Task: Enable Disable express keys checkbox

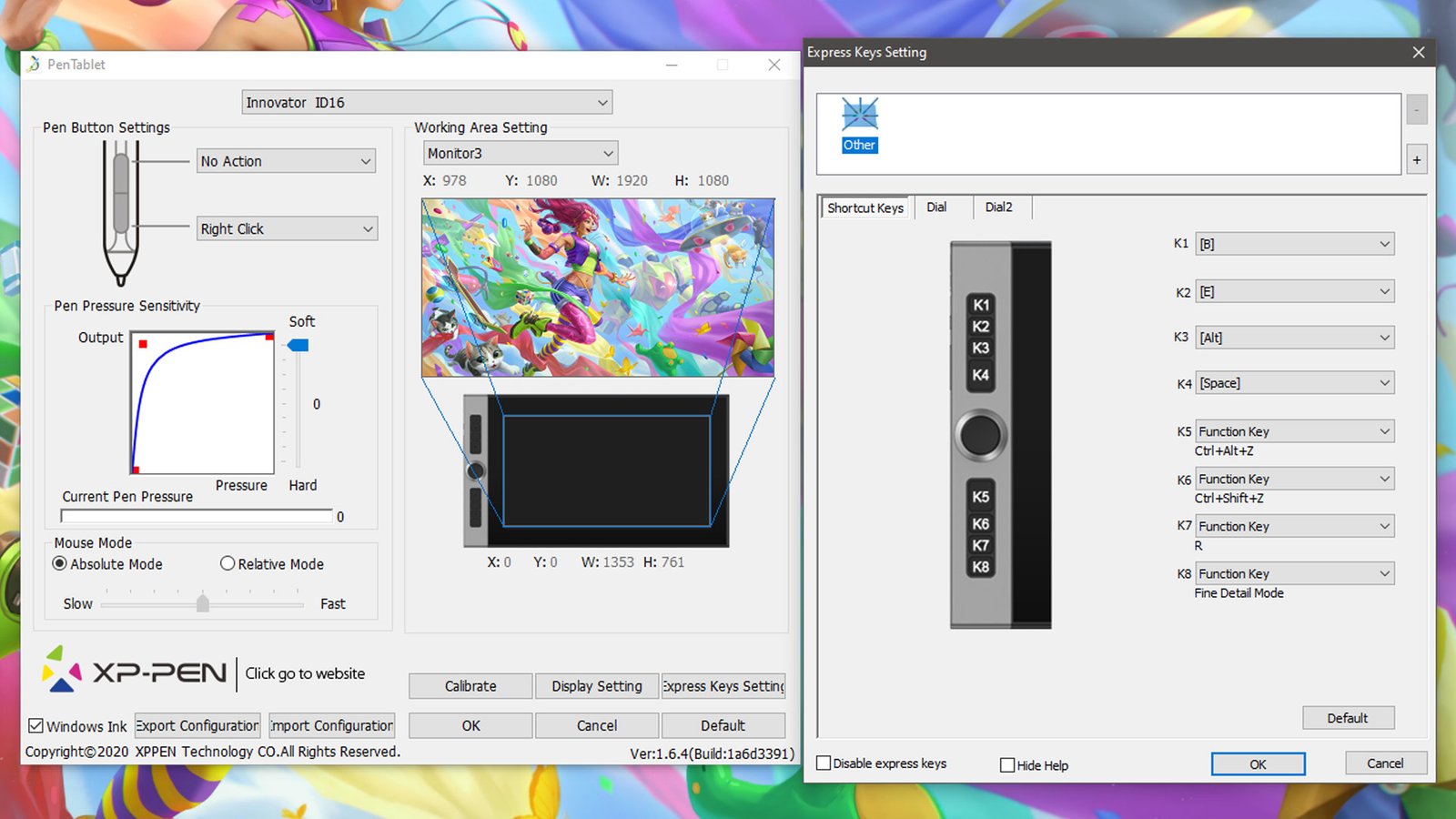Action: 824,763
